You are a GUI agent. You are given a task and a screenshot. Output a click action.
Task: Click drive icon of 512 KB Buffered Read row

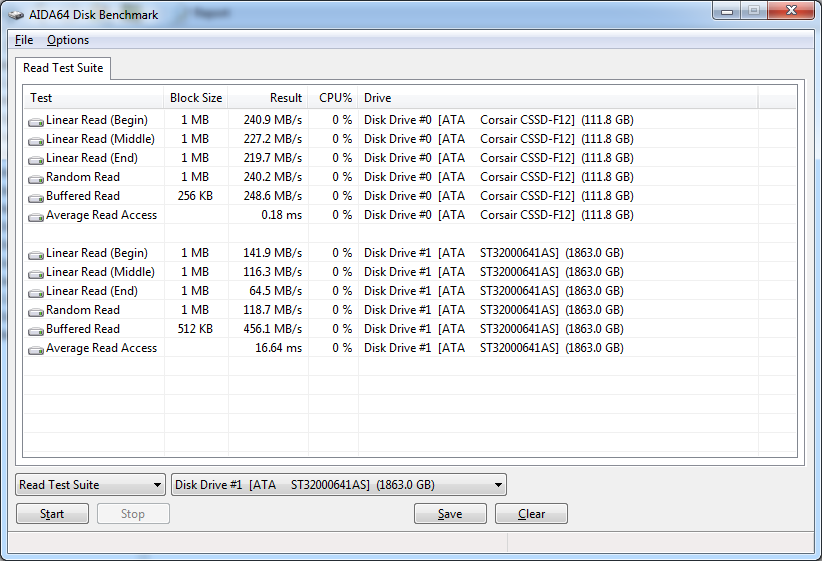(x=36, y=331)
